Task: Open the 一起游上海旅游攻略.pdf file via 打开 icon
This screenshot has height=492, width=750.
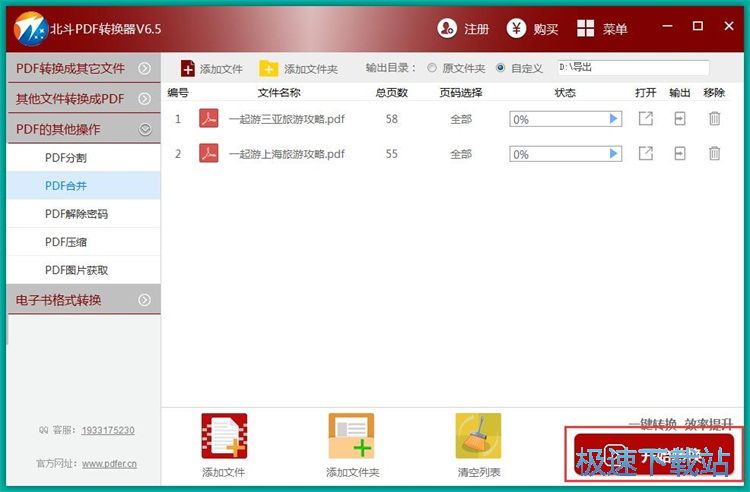Action: (x=646, y=153)
